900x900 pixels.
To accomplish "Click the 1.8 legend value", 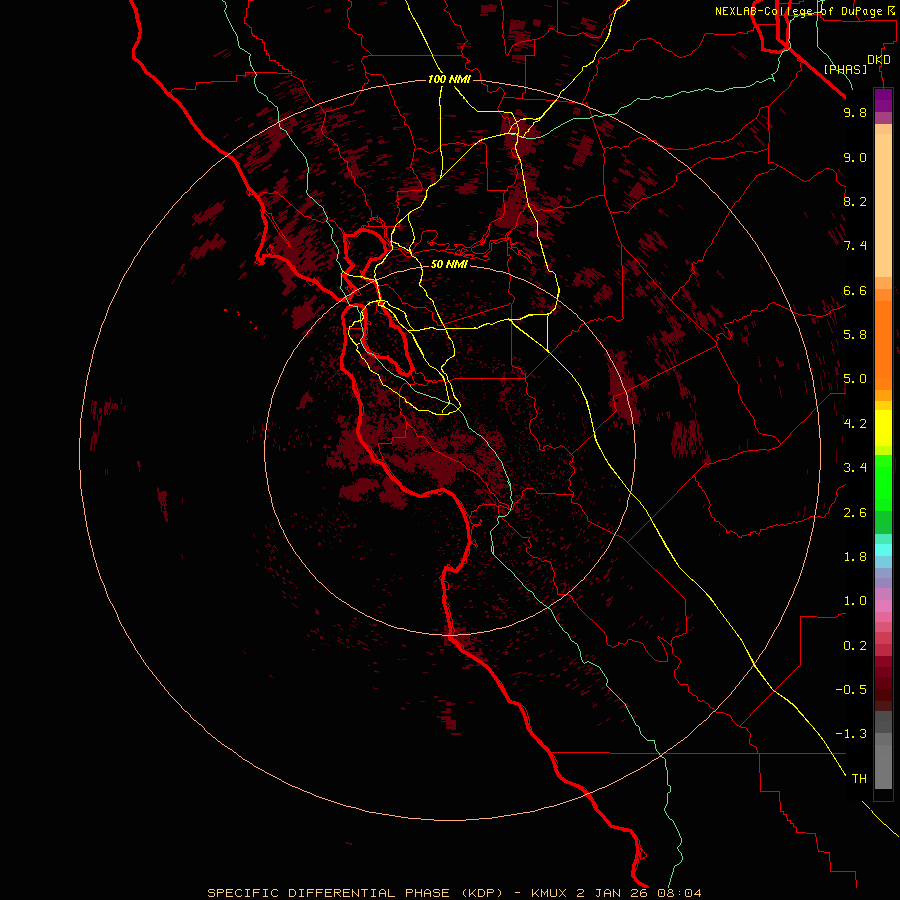I will point(855,557).
